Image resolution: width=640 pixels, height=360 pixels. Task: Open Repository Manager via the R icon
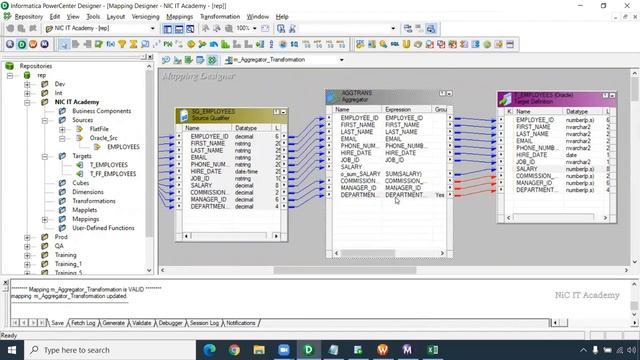[10, 44]
